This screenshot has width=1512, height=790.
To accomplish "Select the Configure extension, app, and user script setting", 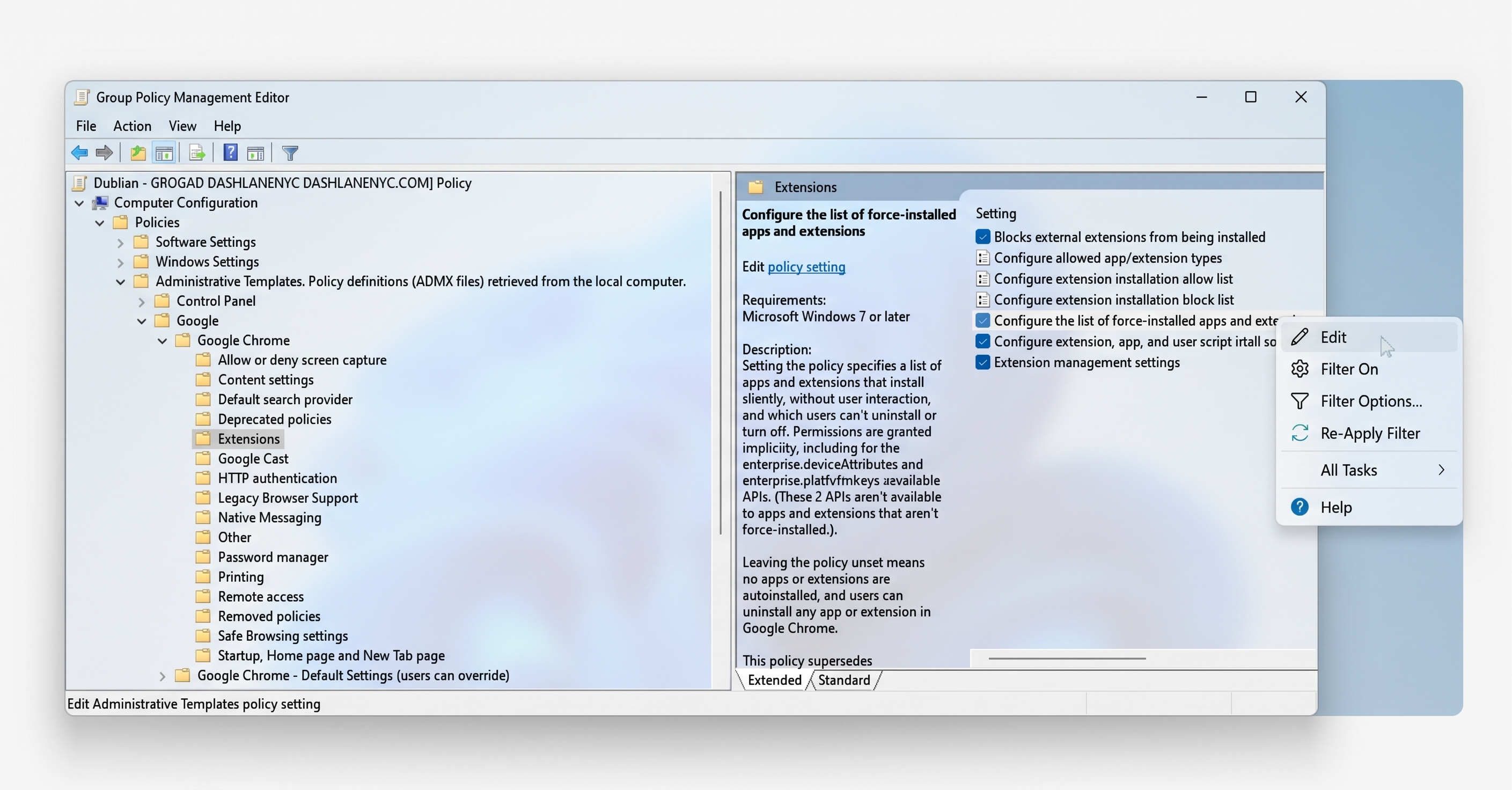I will (x=1126, y=341).
